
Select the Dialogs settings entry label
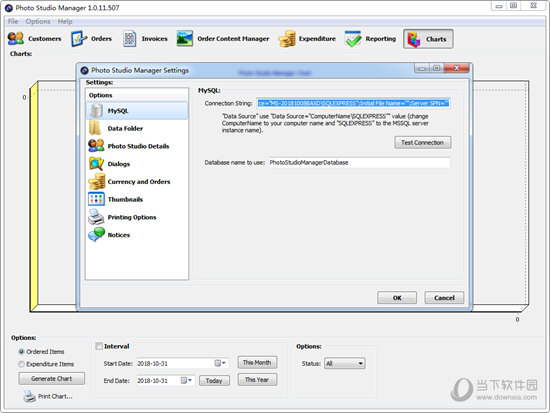click(119, 164)
